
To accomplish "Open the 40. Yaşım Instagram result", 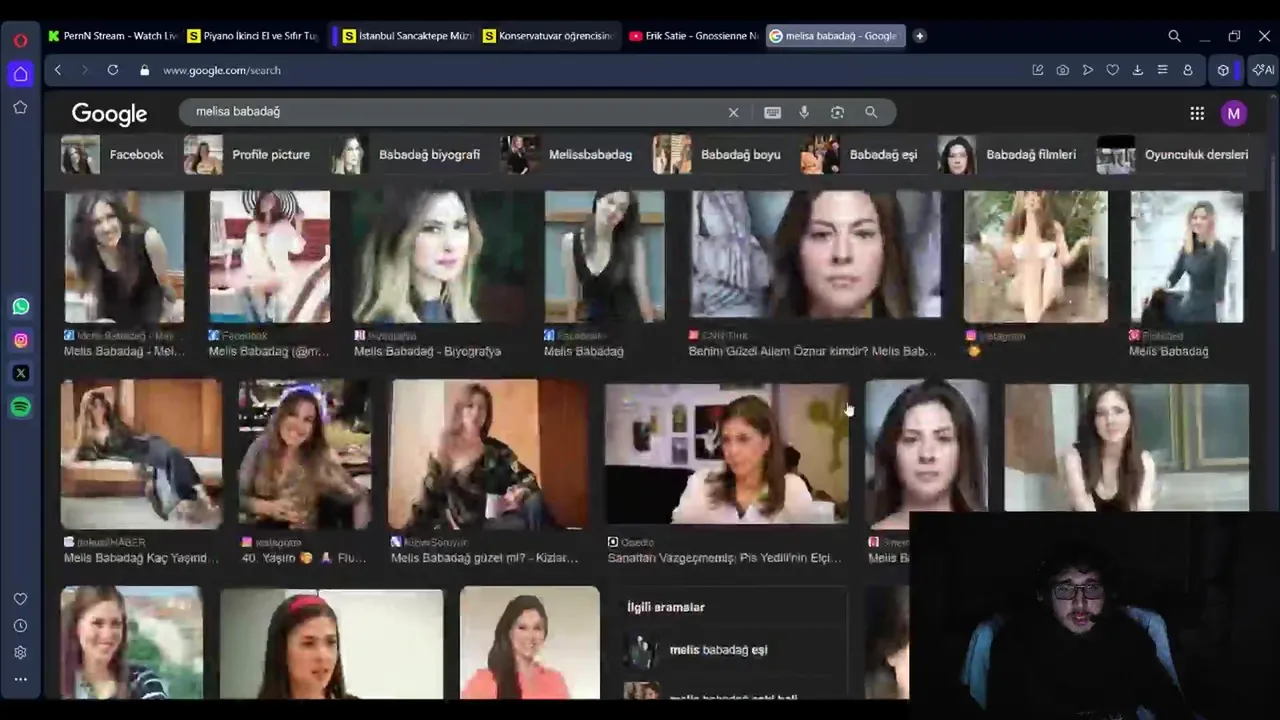I will (304, 558).
